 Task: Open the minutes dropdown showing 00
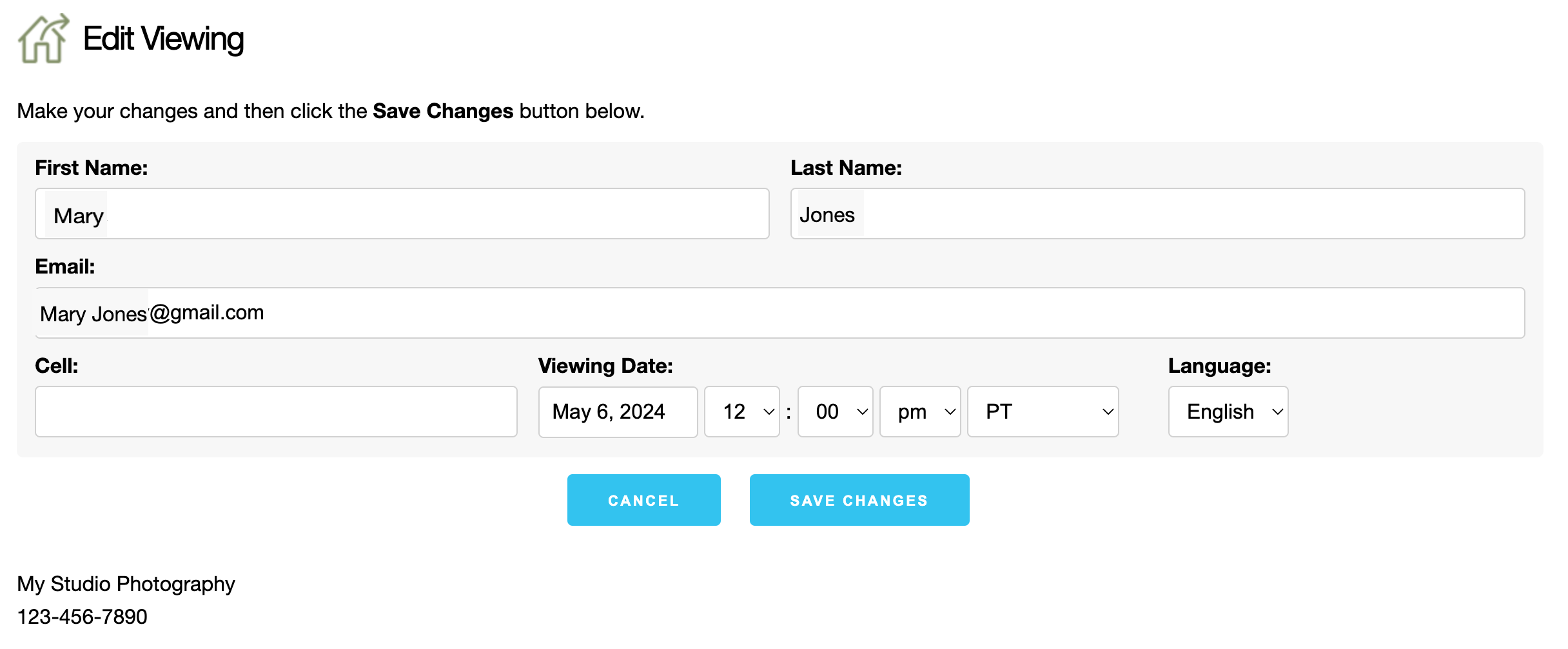(835, 412)
